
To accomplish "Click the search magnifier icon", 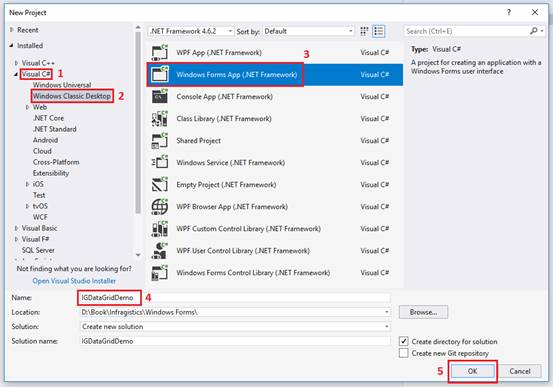I will (x=534, y=31).
